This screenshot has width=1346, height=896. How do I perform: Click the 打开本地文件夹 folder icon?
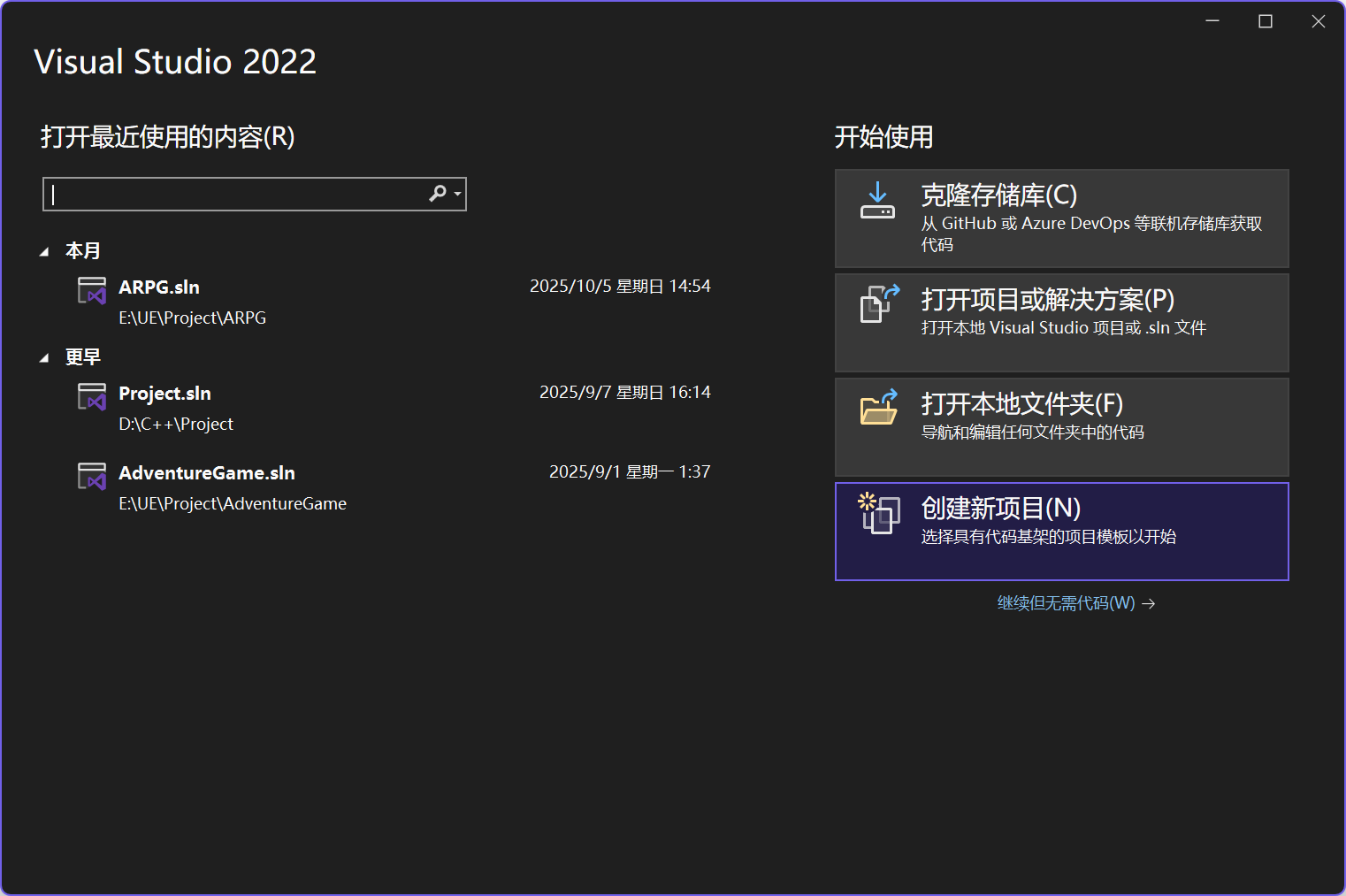pos(877,410)
